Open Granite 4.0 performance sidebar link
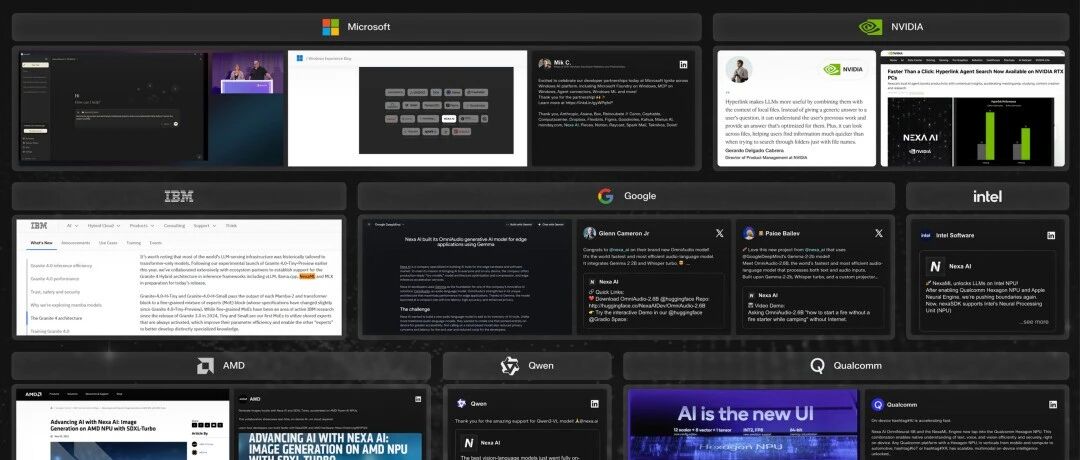The image size is (1080, 460). (55, 278)
